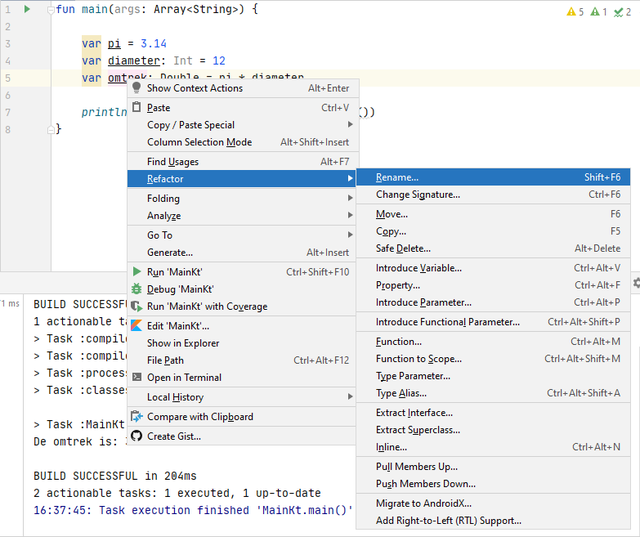Click the Compare with Clipboard icon
Viewport: 640px width, 537px height.
coord(137,417)
